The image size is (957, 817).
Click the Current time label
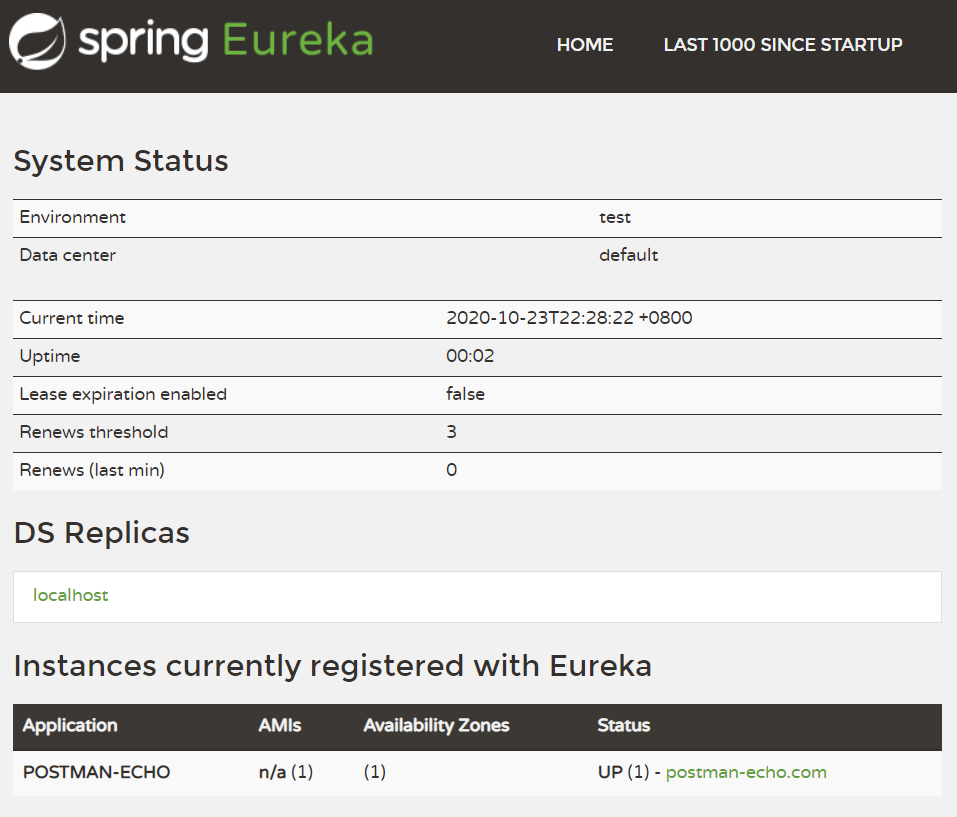tap(72, 318)
